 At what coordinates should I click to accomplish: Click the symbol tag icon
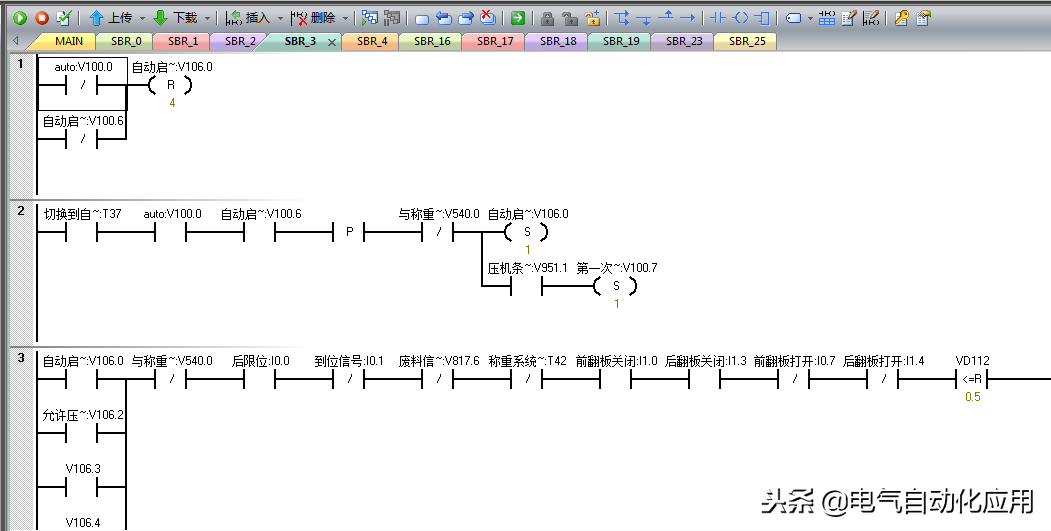click(793, 19)
